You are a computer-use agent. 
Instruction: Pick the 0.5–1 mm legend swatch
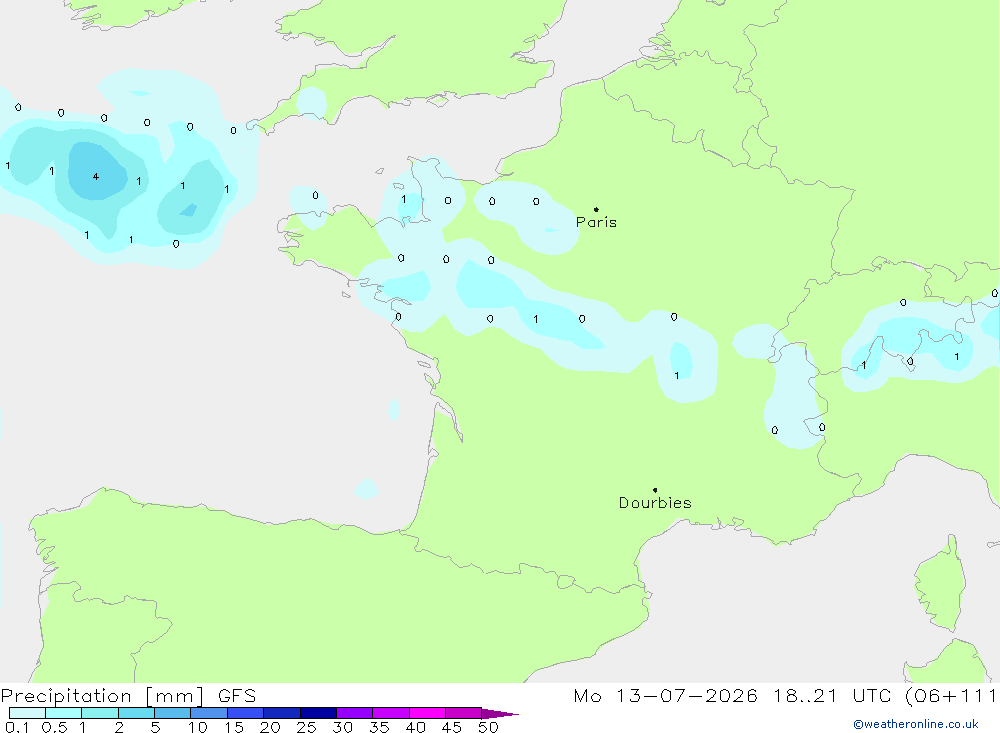tap(64, 713)
